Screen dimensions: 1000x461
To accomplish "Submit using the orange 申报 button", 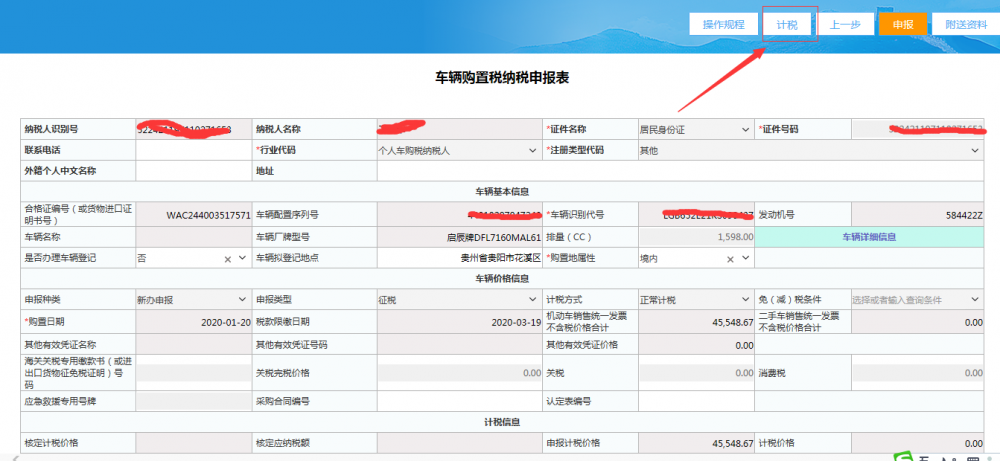I will coord(903,24).
